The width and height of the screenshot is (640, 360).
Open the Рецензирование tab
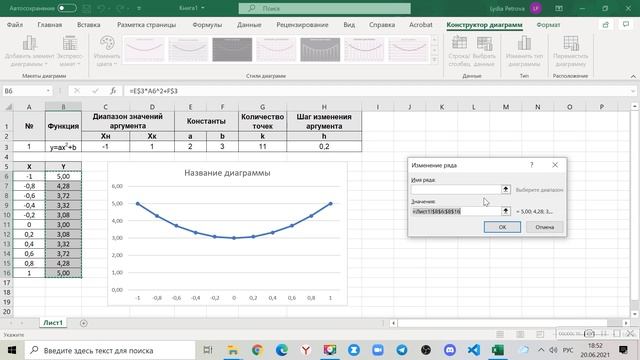[302, 25]
